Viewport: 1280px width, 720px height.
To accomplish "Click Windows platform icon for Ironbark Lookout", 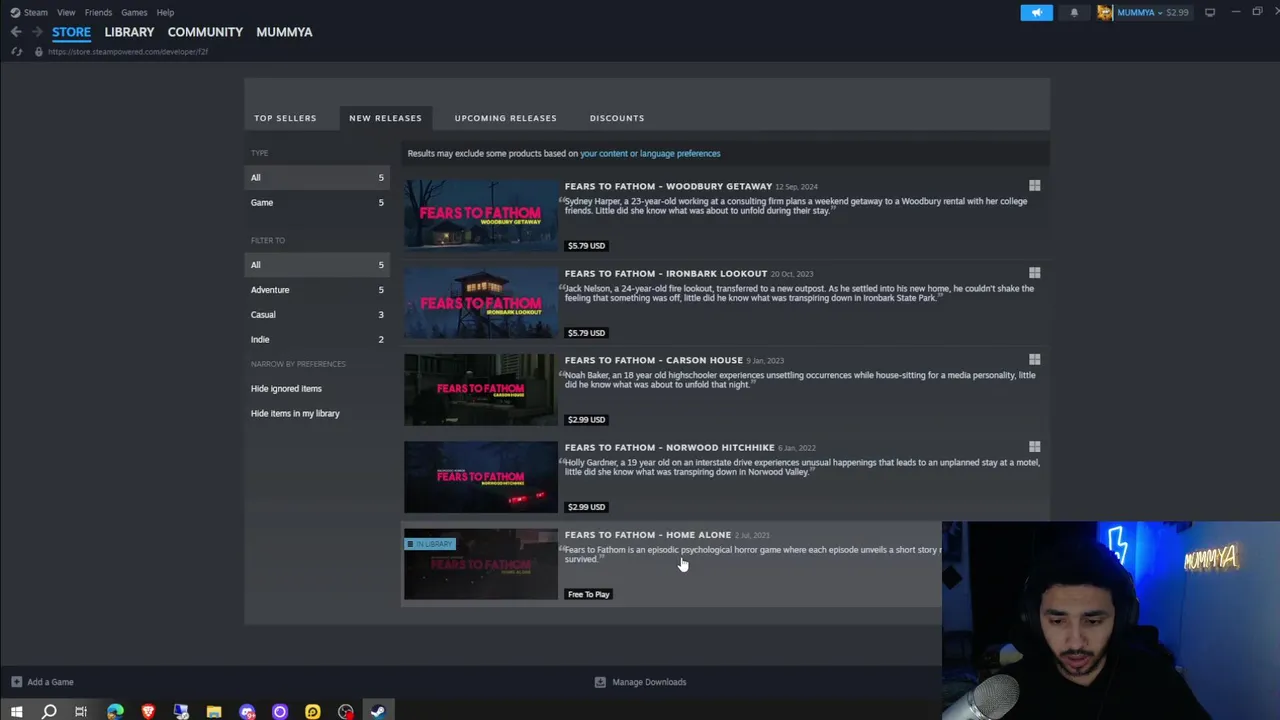I will point(1034,273).
